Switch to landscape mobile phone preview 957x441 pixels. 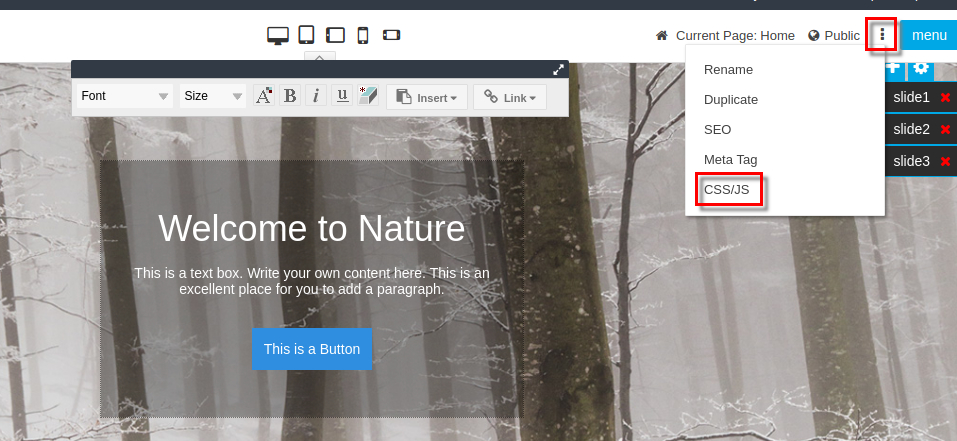pyautogui.click(x=391, y=36)
